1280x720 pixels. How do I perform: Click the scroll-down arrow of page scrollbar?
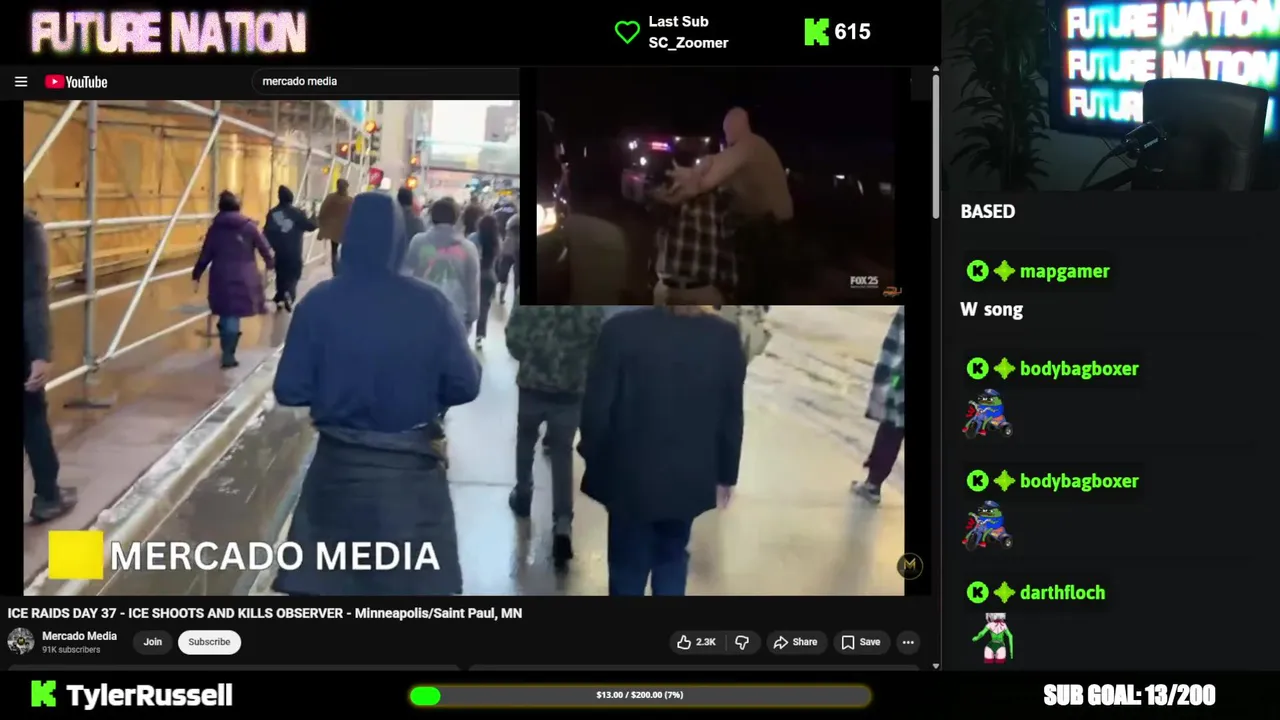tap(935, 665)
